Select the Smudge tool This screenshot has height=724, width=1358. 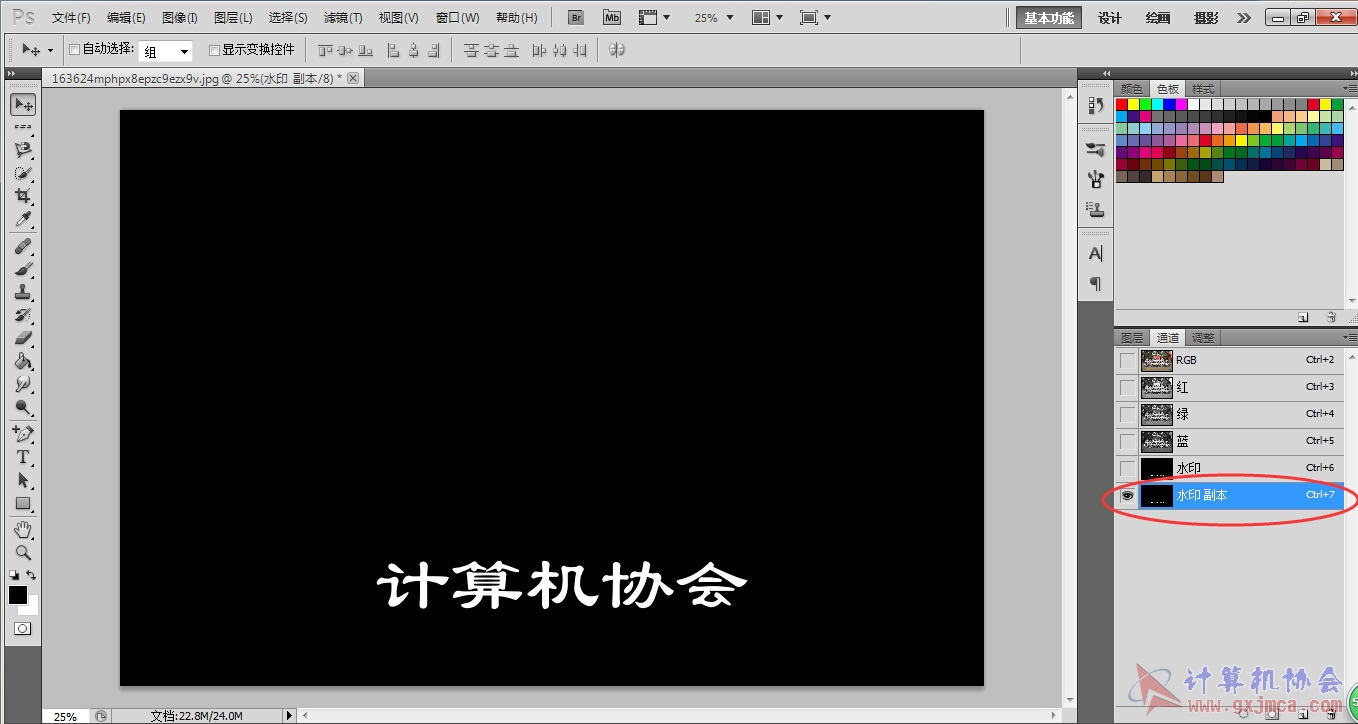(x=22, y=384)
